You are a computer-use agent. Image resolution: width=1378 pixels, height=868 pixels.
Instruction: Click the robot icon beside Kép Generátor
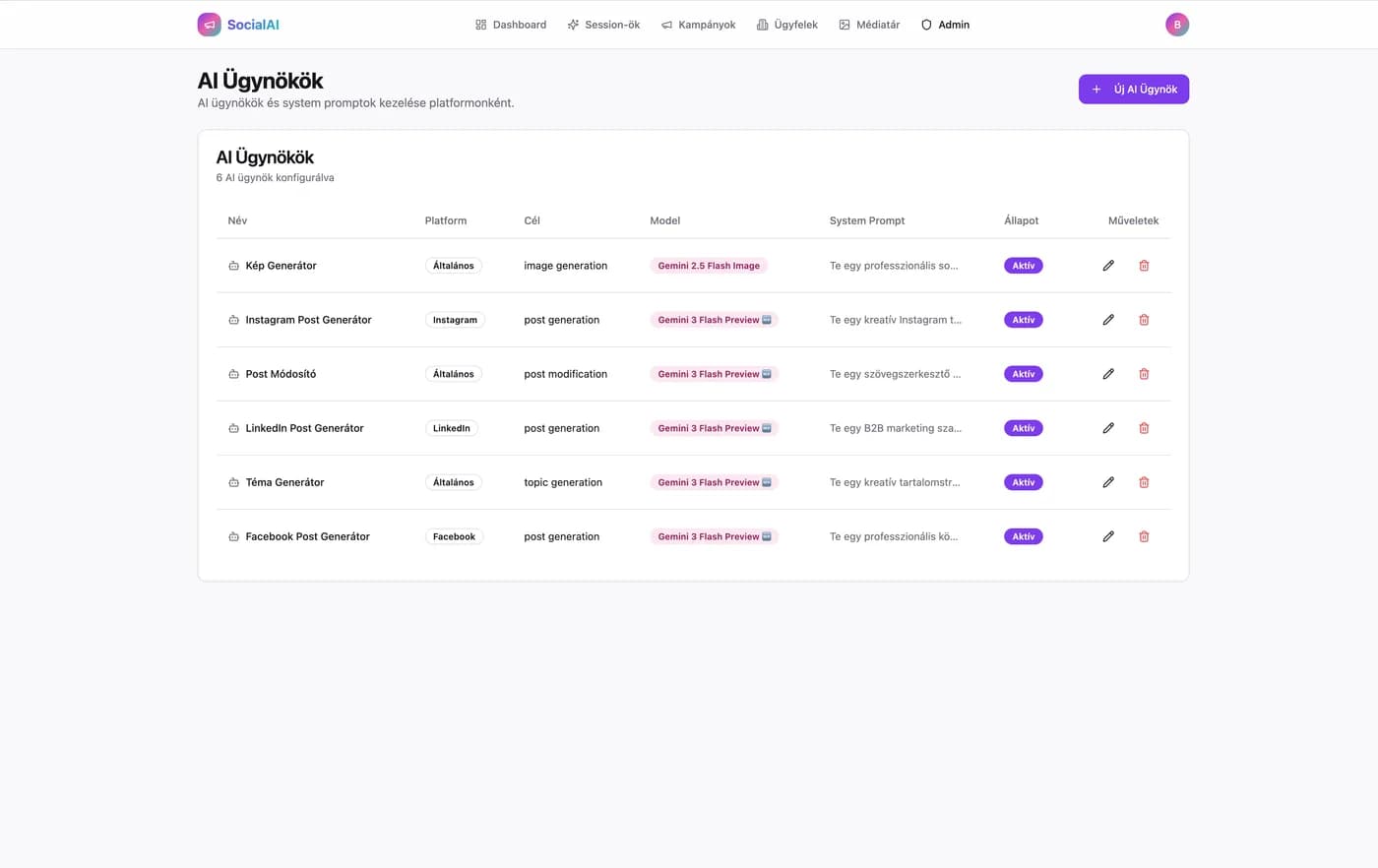(233, 266)
